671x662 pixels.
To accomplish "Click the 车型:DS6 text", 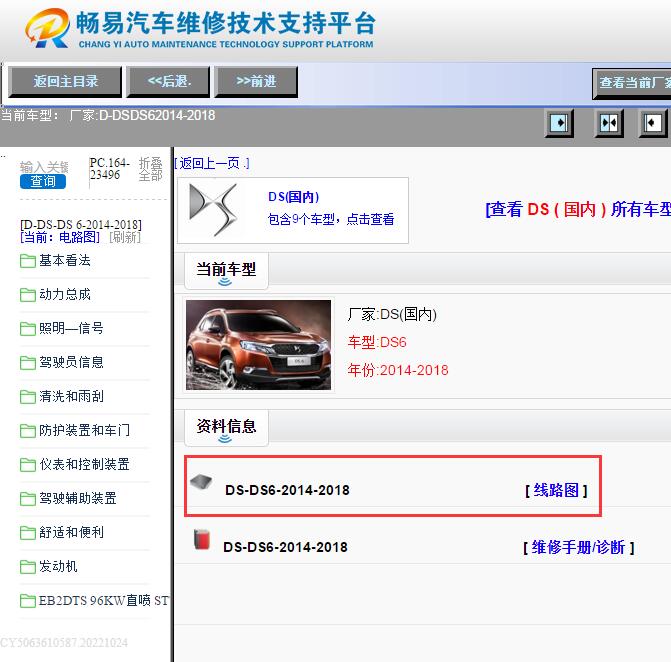I will point(377,342).
